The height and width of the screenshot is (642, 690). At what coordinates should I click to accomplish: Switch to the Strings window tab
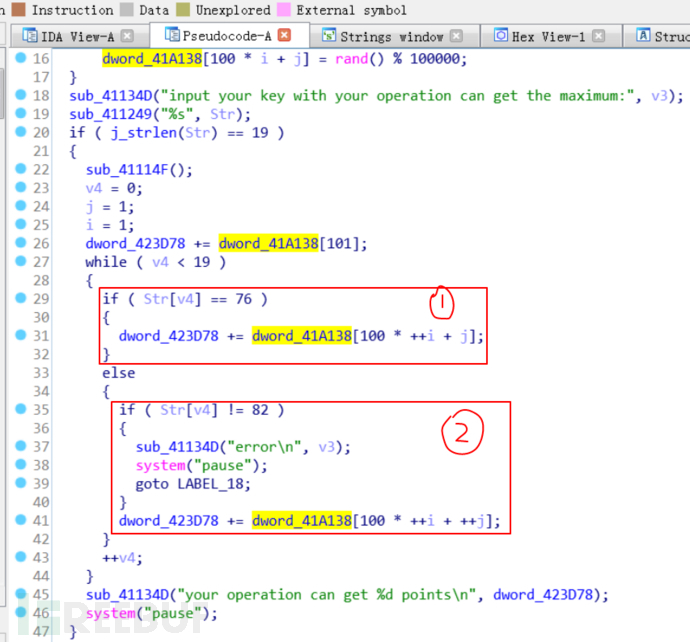[392, 36]
